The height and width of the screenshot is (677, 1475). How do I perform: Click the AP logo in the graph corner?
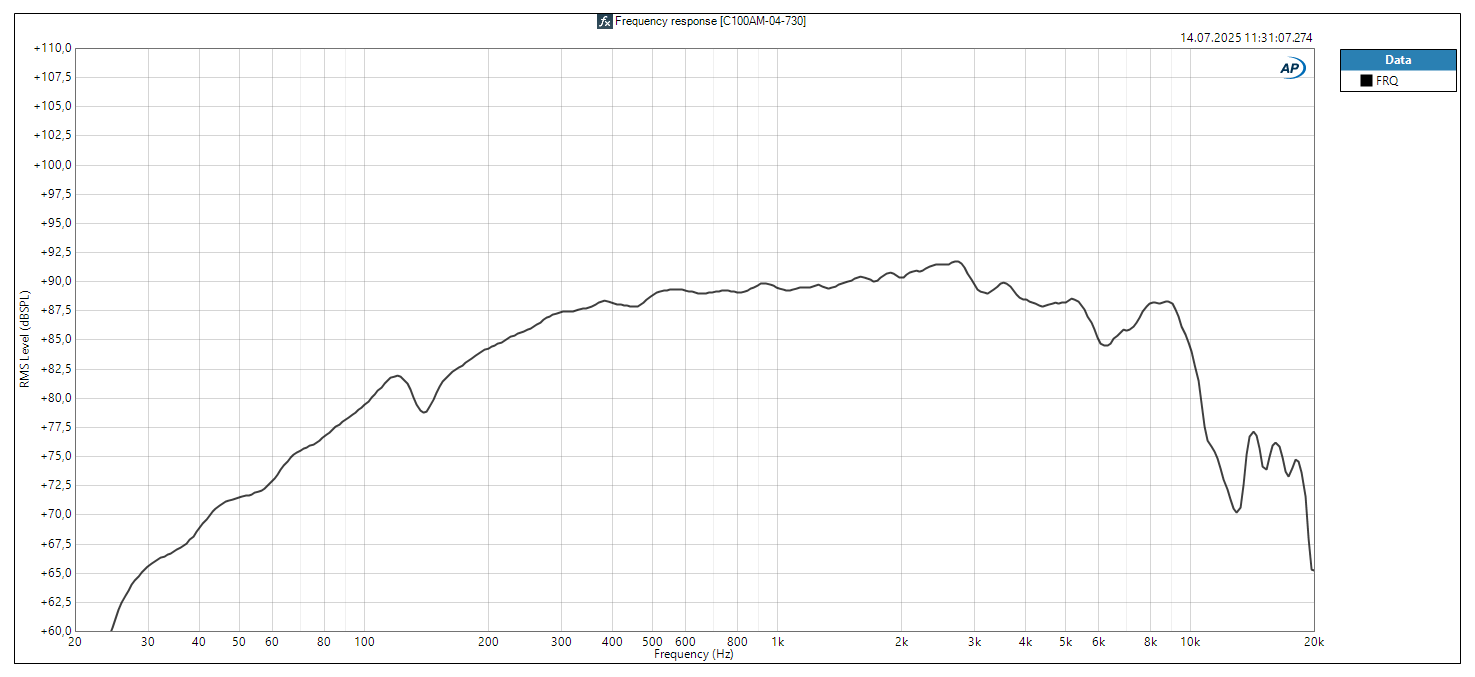1291,68
